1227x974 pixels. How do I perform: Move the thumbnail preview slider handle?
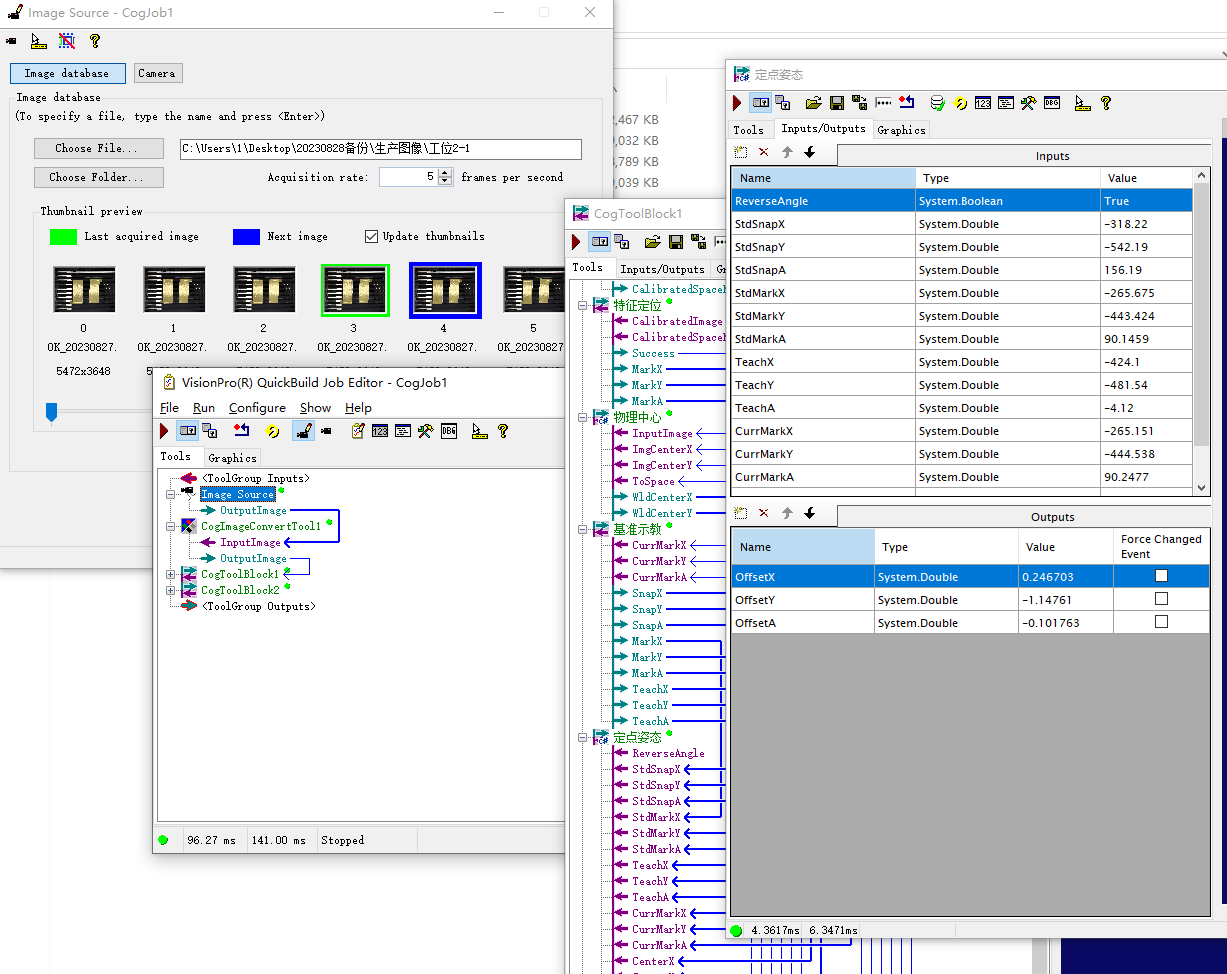click(x=51, y=410)
